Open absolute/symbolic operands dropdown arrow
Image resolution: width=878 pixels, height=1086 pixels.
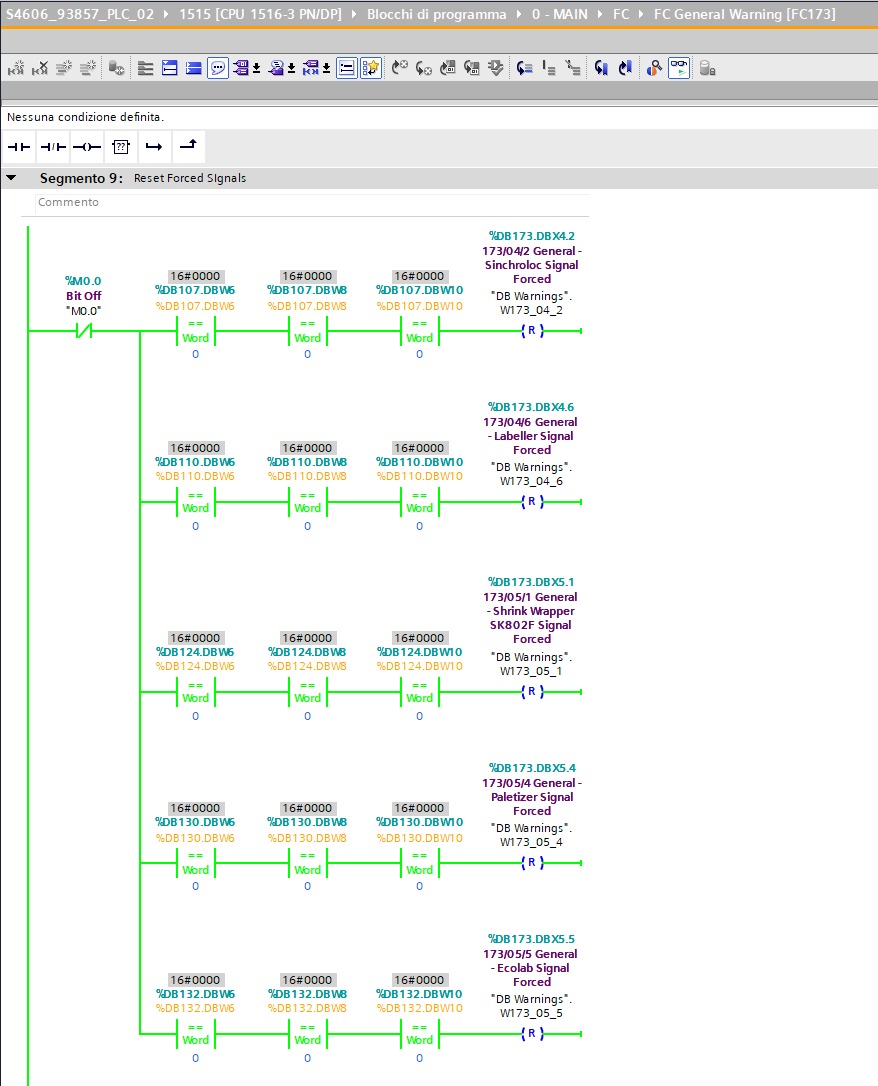point(257,69)
